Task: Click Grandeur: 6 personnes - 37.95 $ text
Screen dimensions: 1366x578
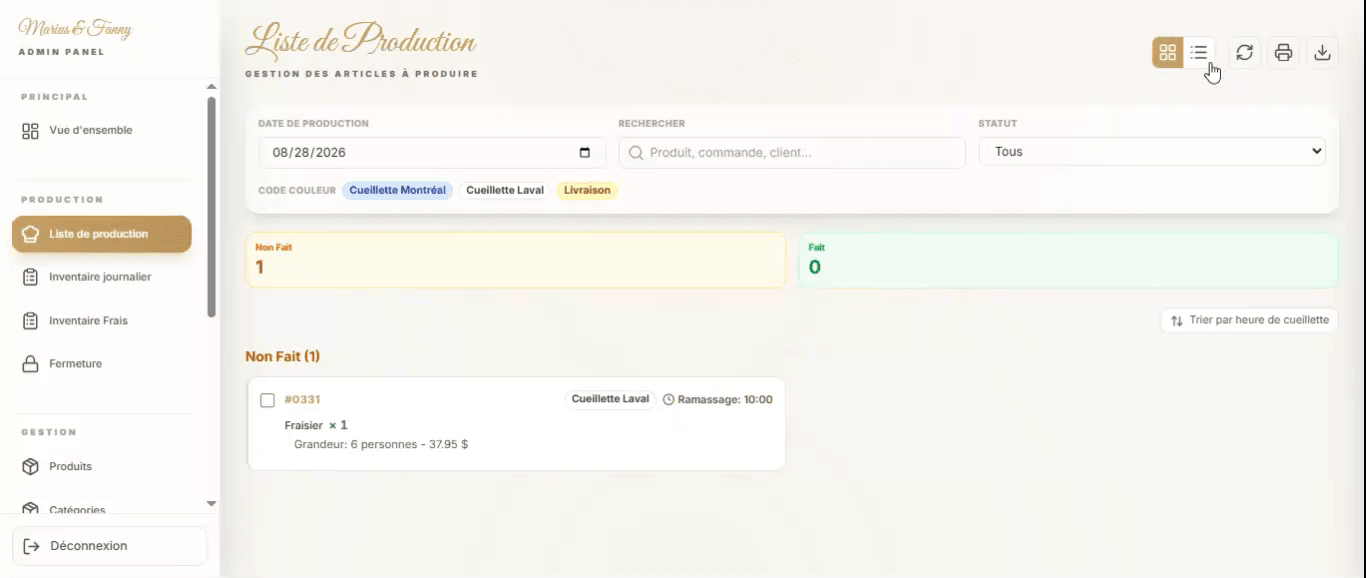Action: click(381, 444)
